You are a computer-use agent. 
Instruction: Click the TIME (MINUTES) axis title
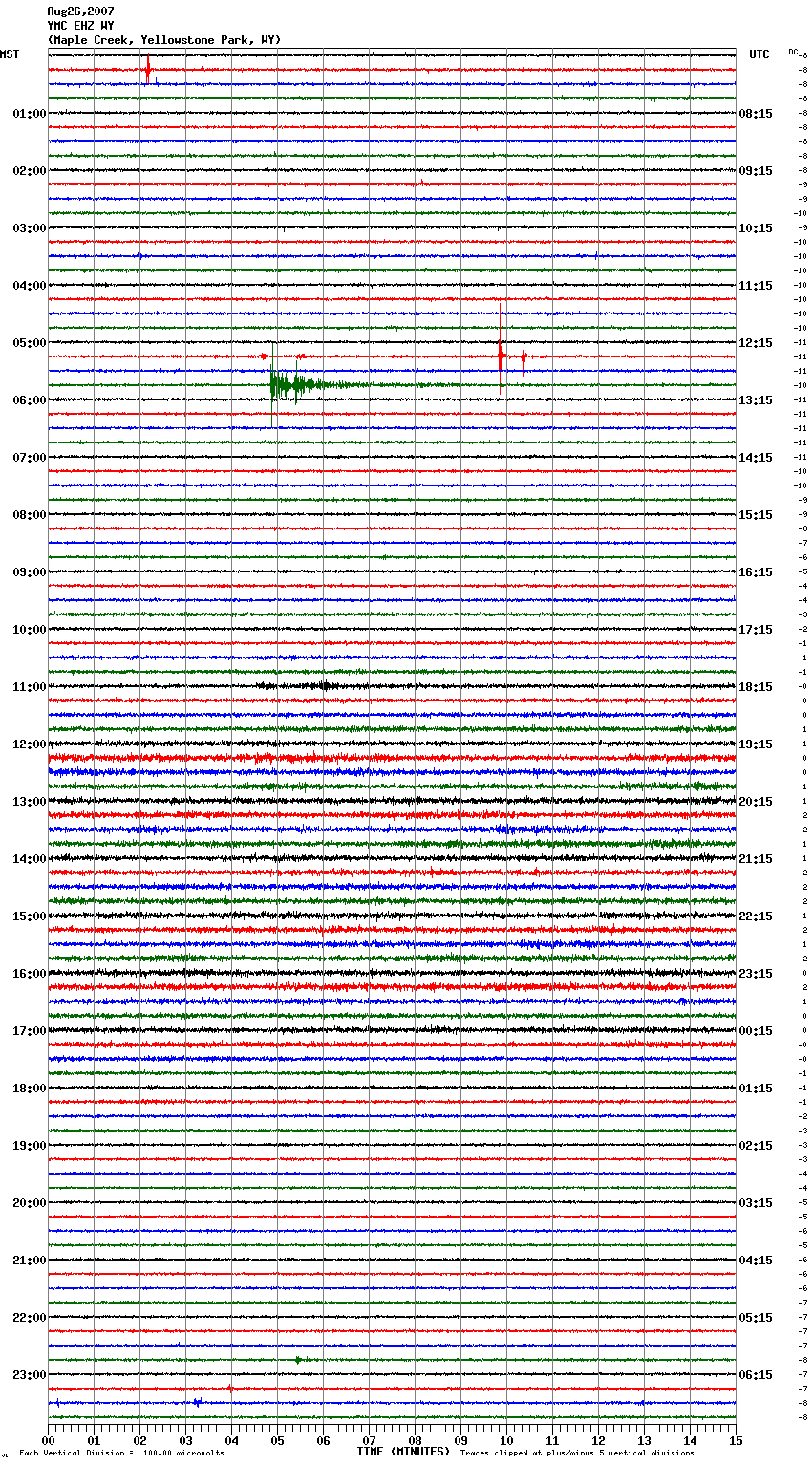[x=403, y=1452]
